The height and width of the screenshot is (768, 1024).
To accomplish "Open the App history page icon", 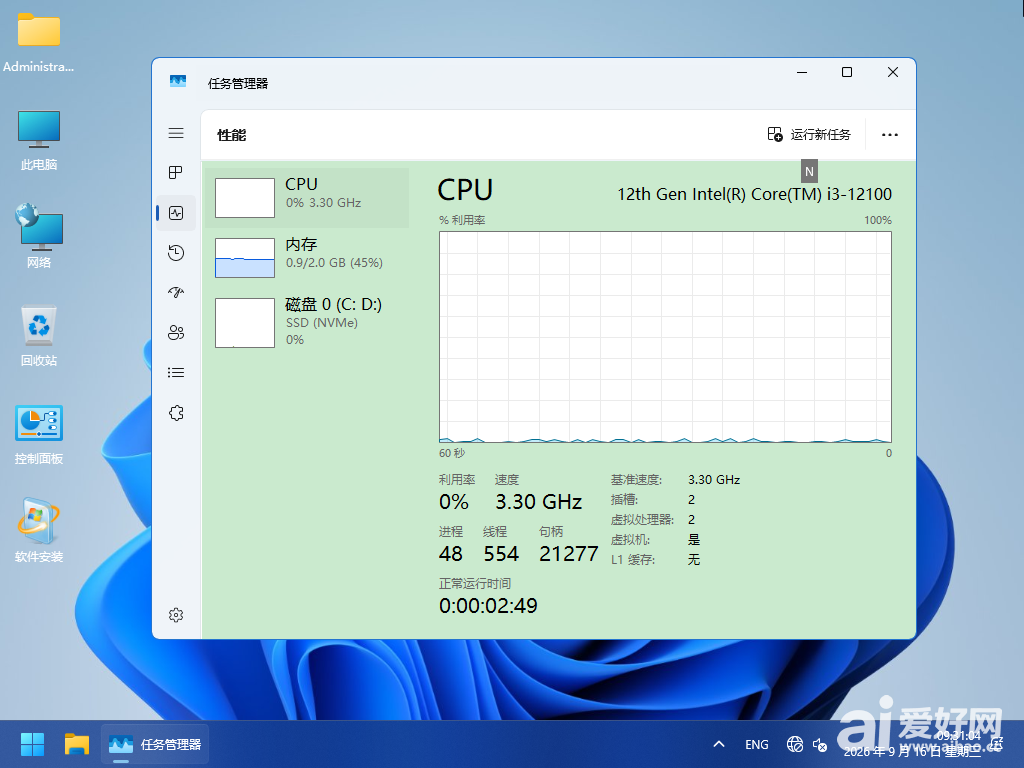I will tap(176, 253).
